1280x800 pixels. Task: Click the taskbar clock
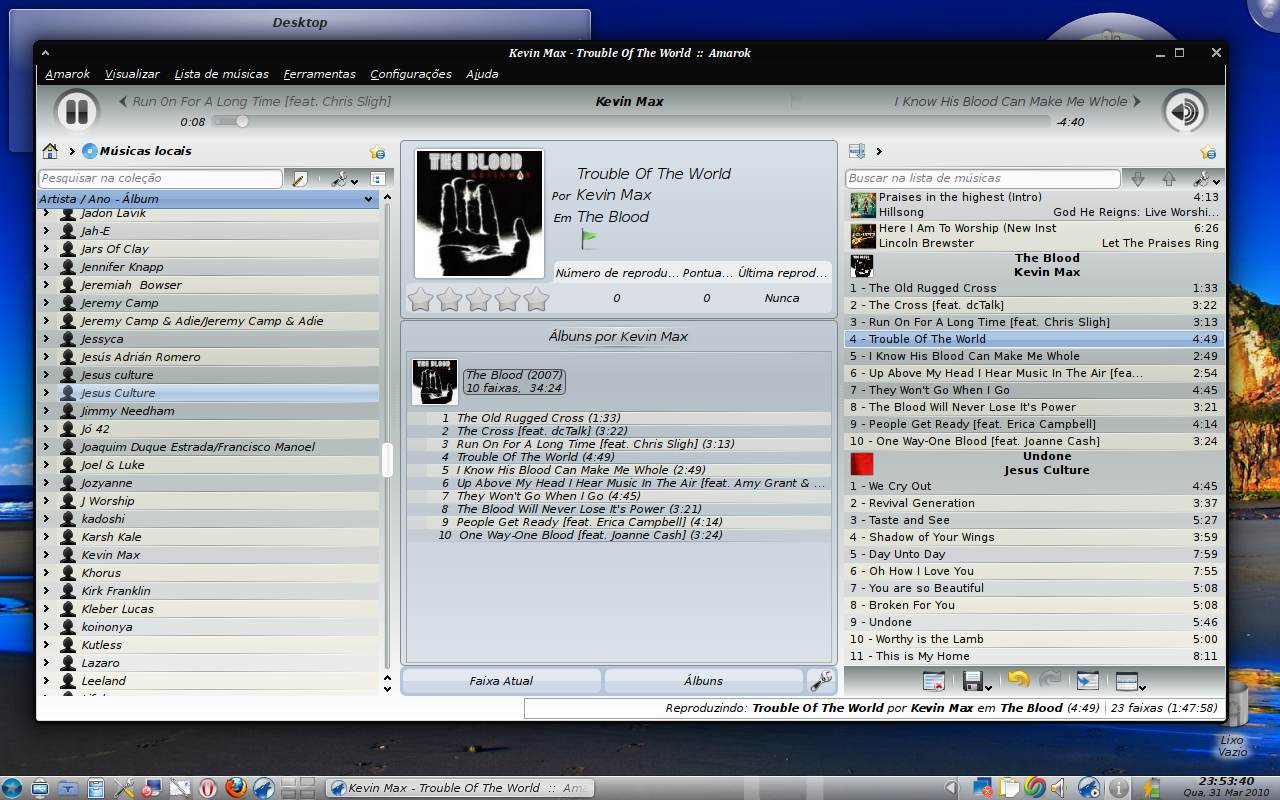[1225, 786]
